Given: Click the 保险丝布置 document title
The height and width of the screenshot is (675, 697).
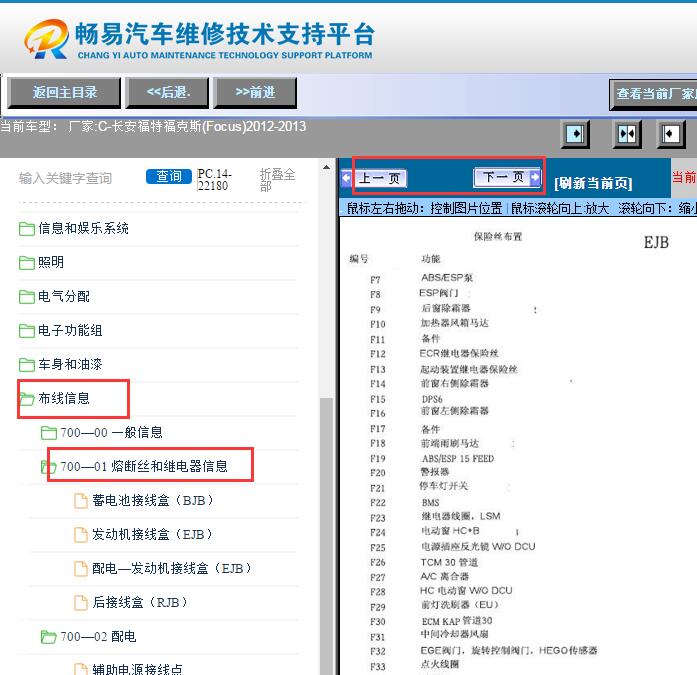Looking at the screenshot, I should pyautogui.click(x=497, y=236).
